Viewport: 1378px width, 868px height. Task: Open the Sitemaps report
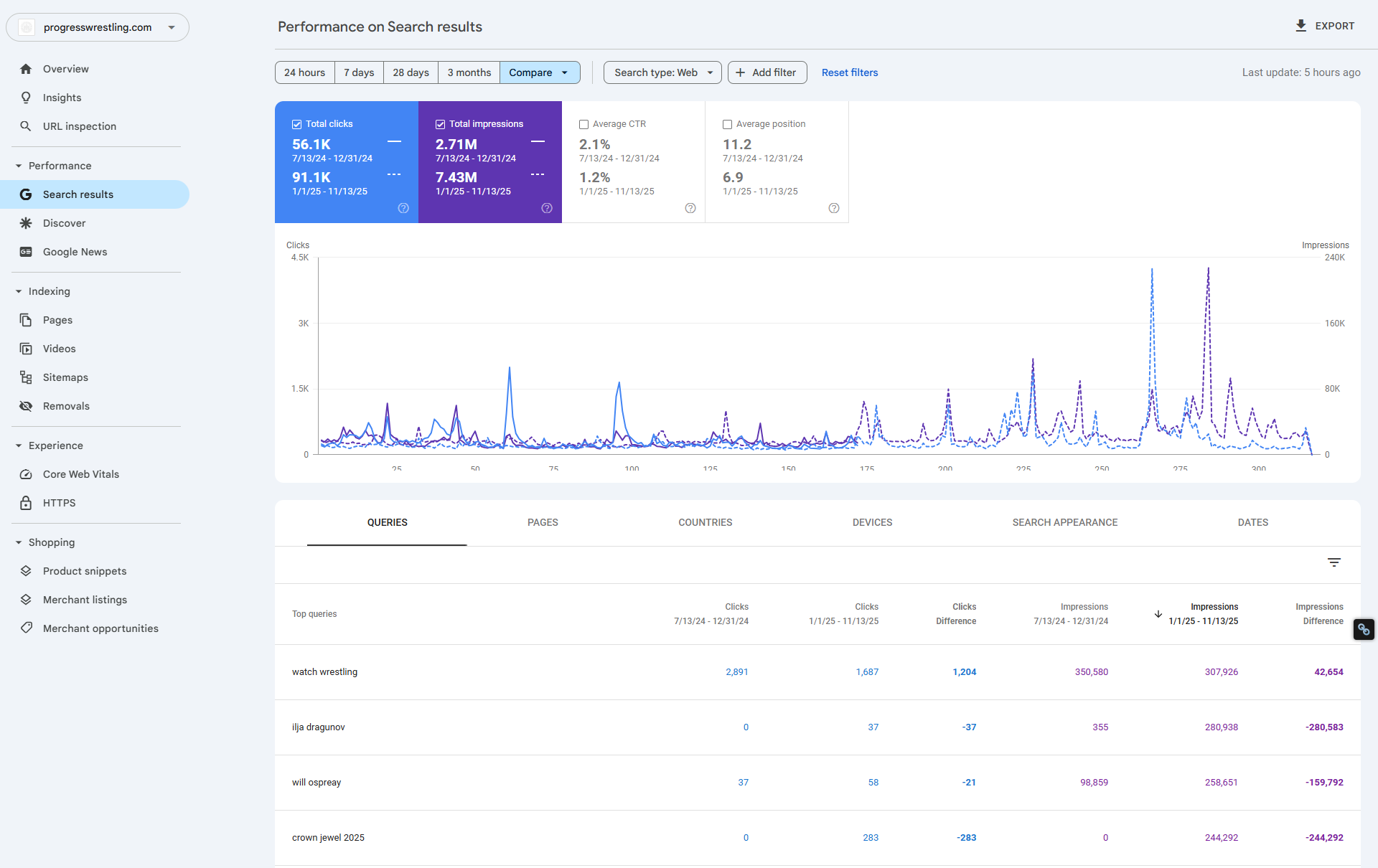pos(64,377)
